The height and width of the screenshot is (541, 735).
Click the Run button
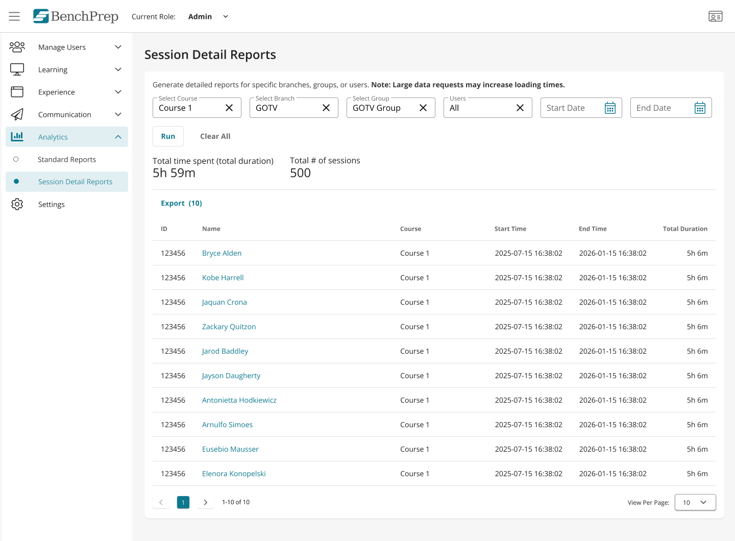click(x=168, y=136)
